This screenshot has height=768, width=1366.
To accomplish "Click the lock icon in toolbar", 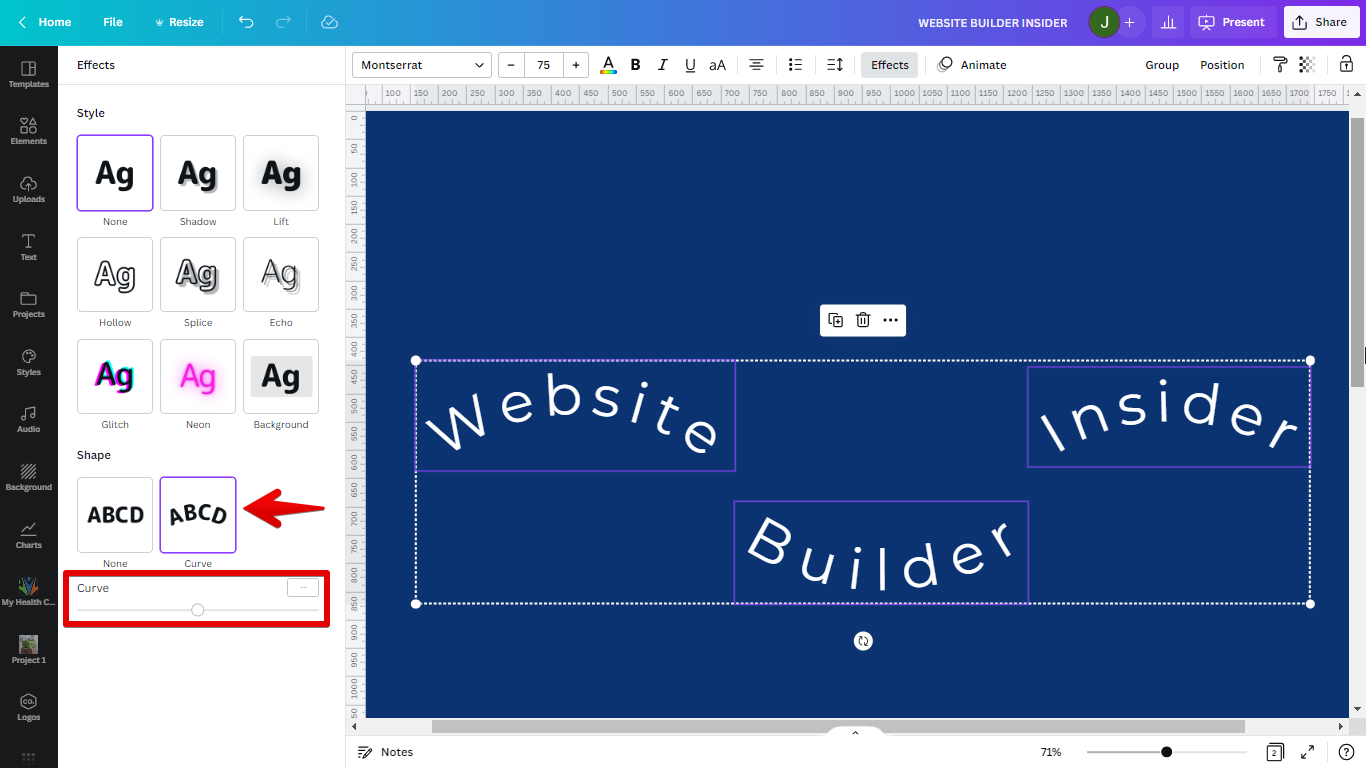I will click(1346, 65).
